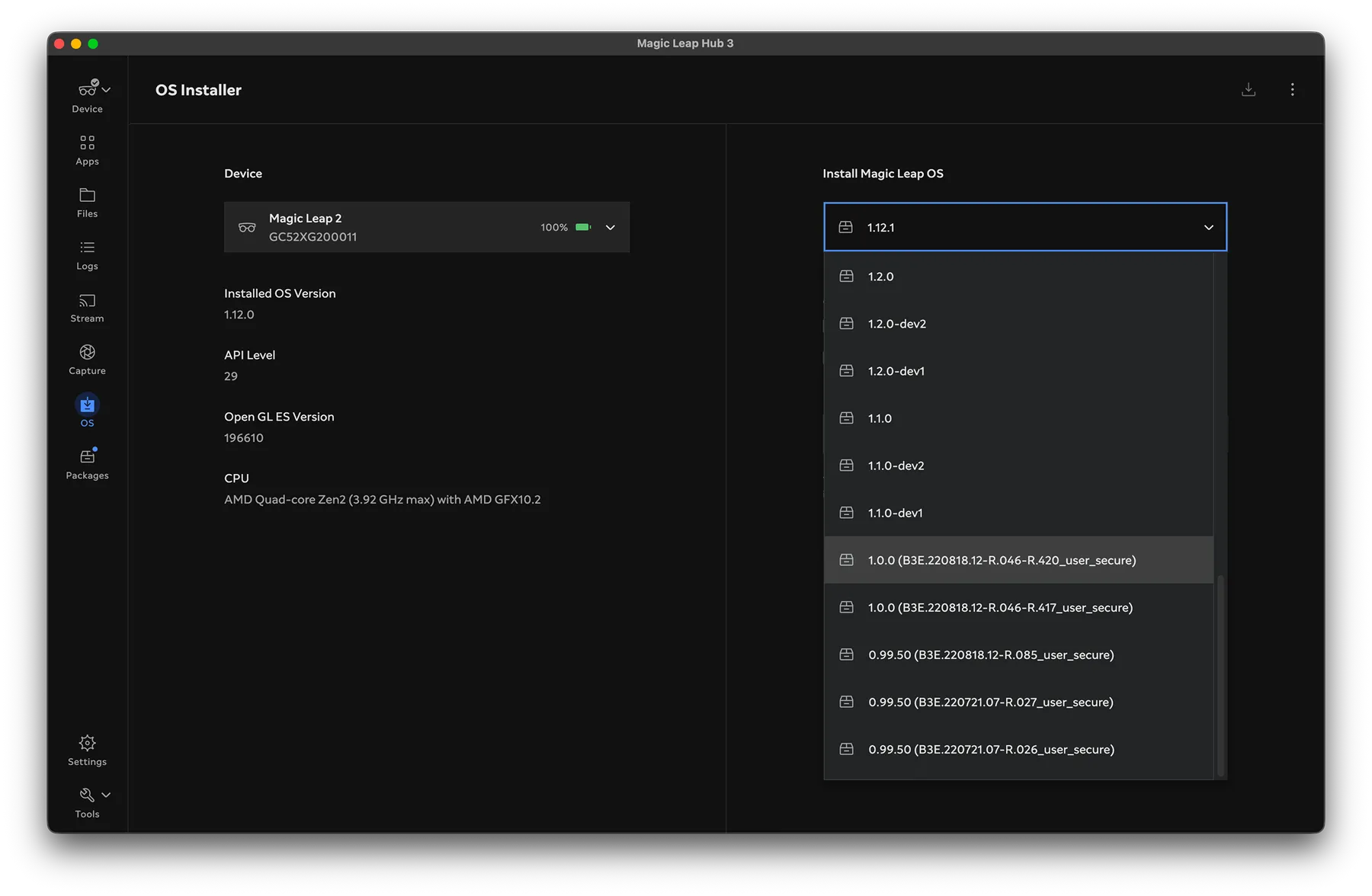Screen dimensions: 1372x896
Task: Switch to the Stream section
Action: coord(87,308)
